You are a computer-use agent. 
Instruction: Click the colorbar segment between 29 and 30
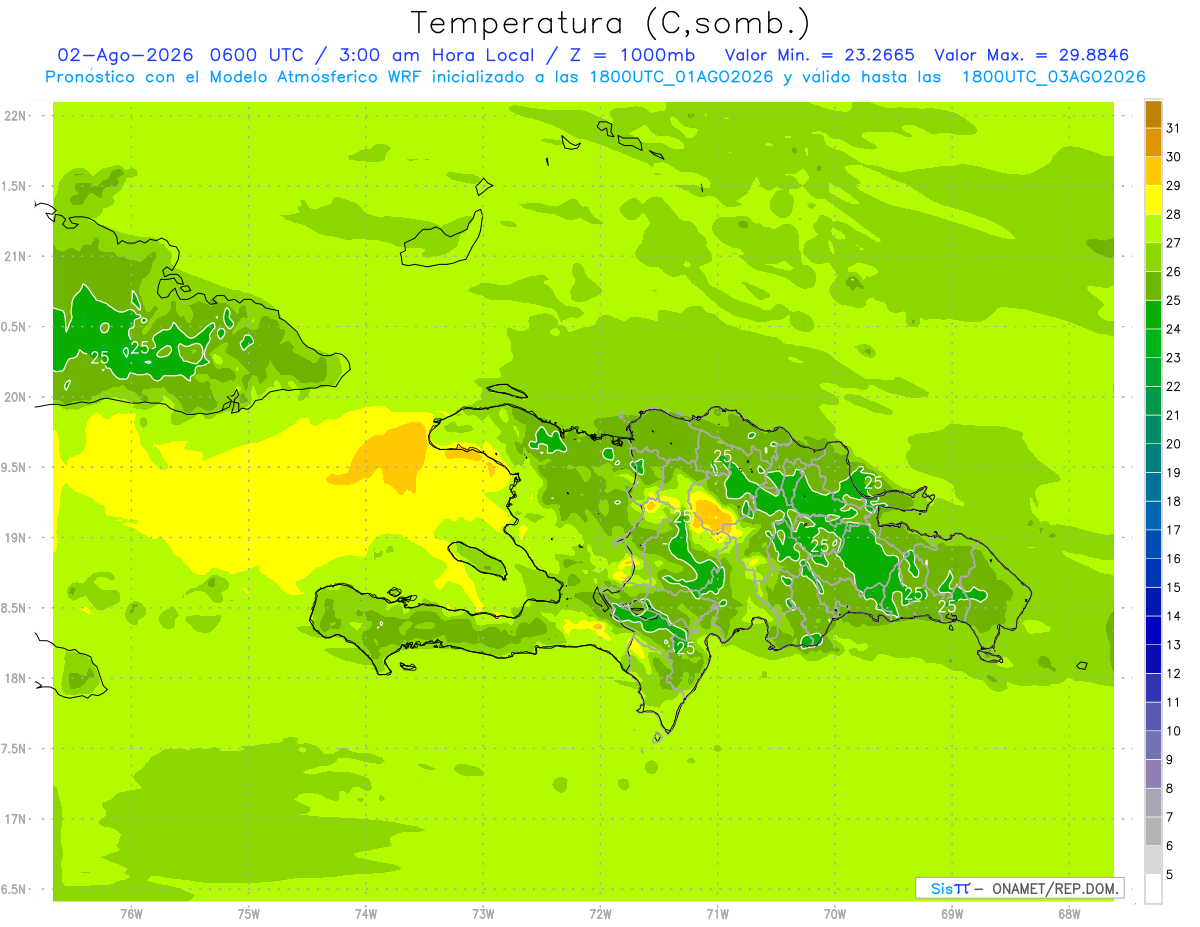click(1153, 171)
